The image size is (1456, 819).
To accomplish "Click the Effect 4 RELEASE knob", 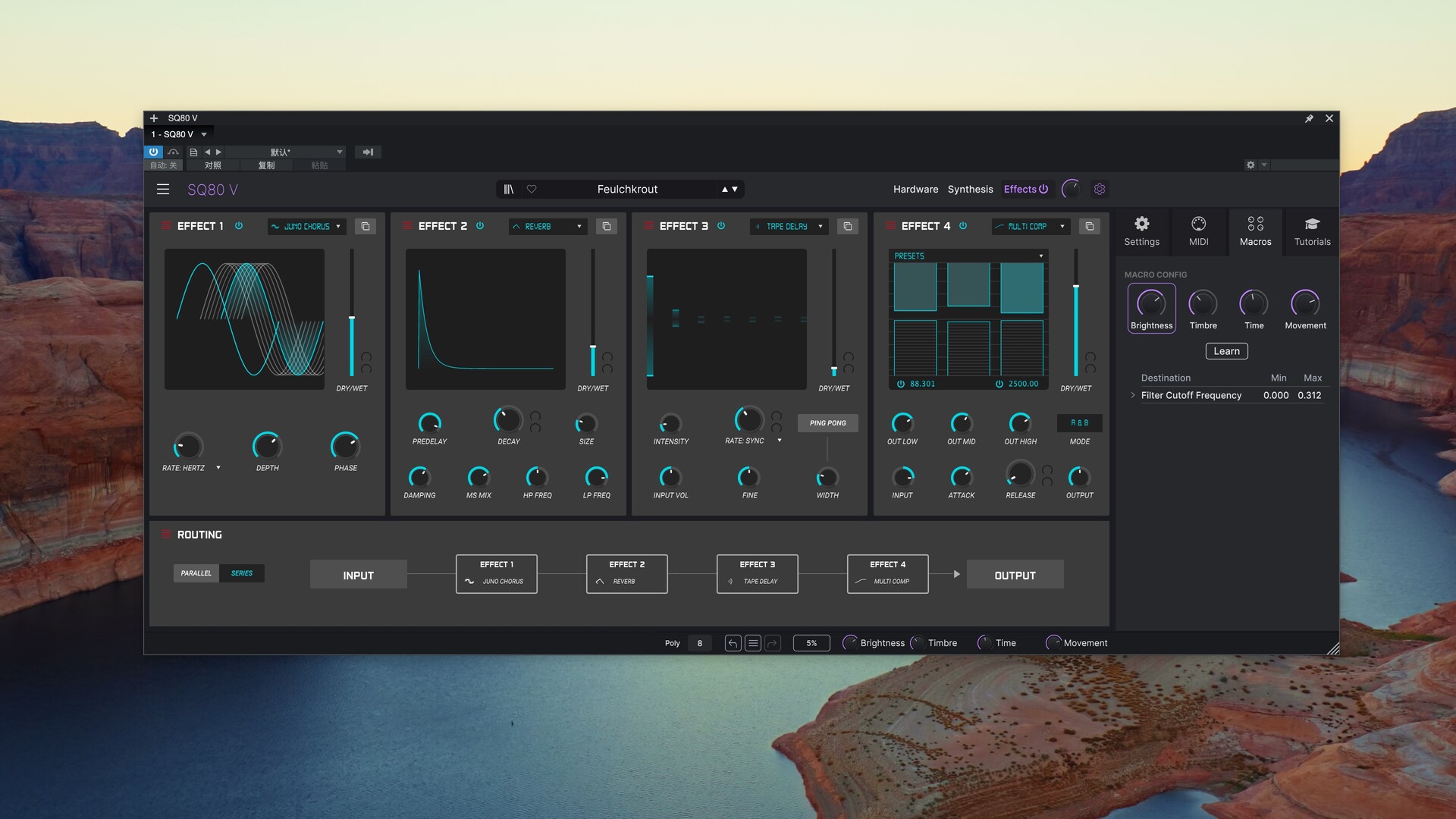I will pyautogui.click(x=1020, y=474).
